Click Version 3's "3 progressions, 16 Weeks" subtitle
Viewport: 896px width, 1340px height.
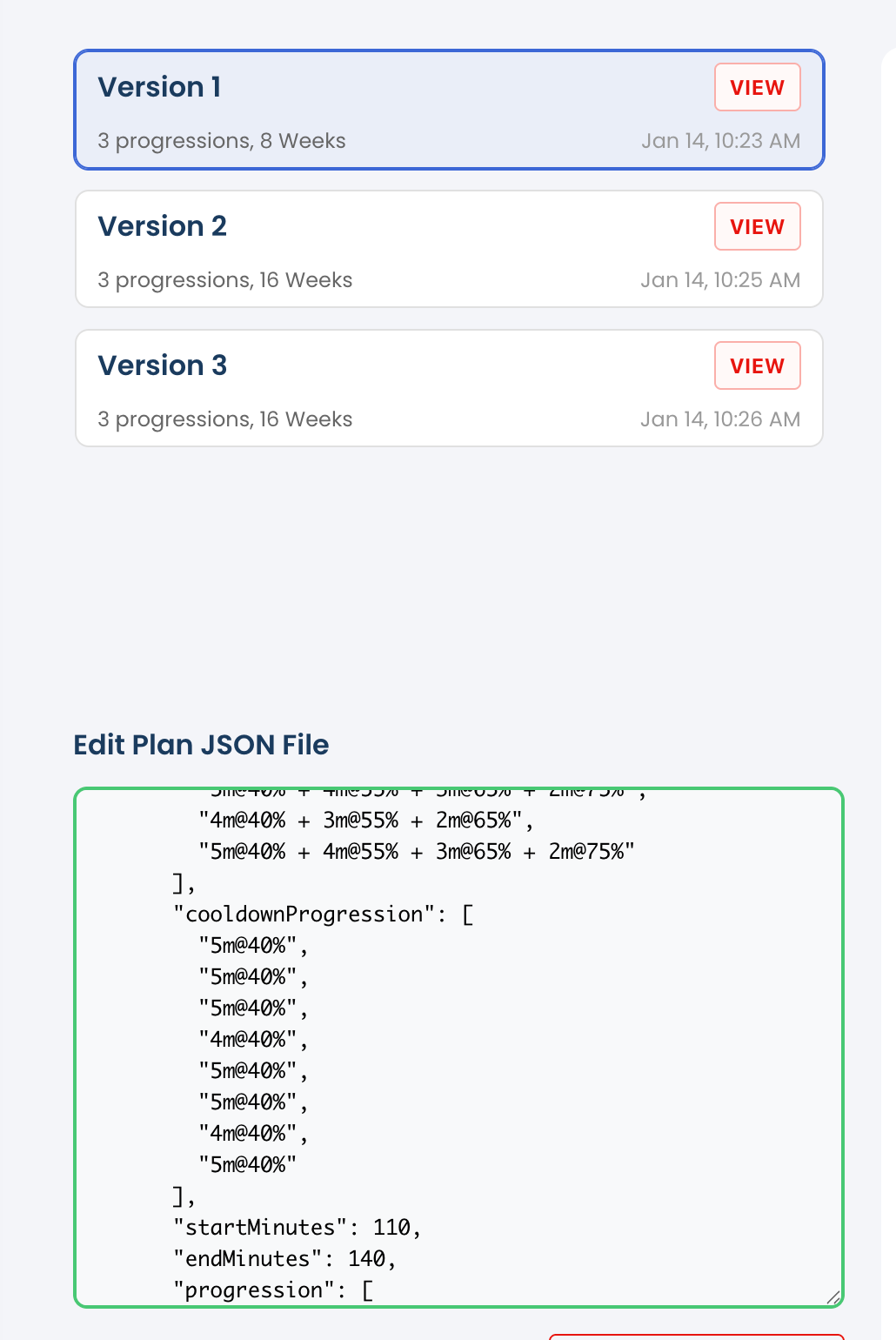point(225,419)
